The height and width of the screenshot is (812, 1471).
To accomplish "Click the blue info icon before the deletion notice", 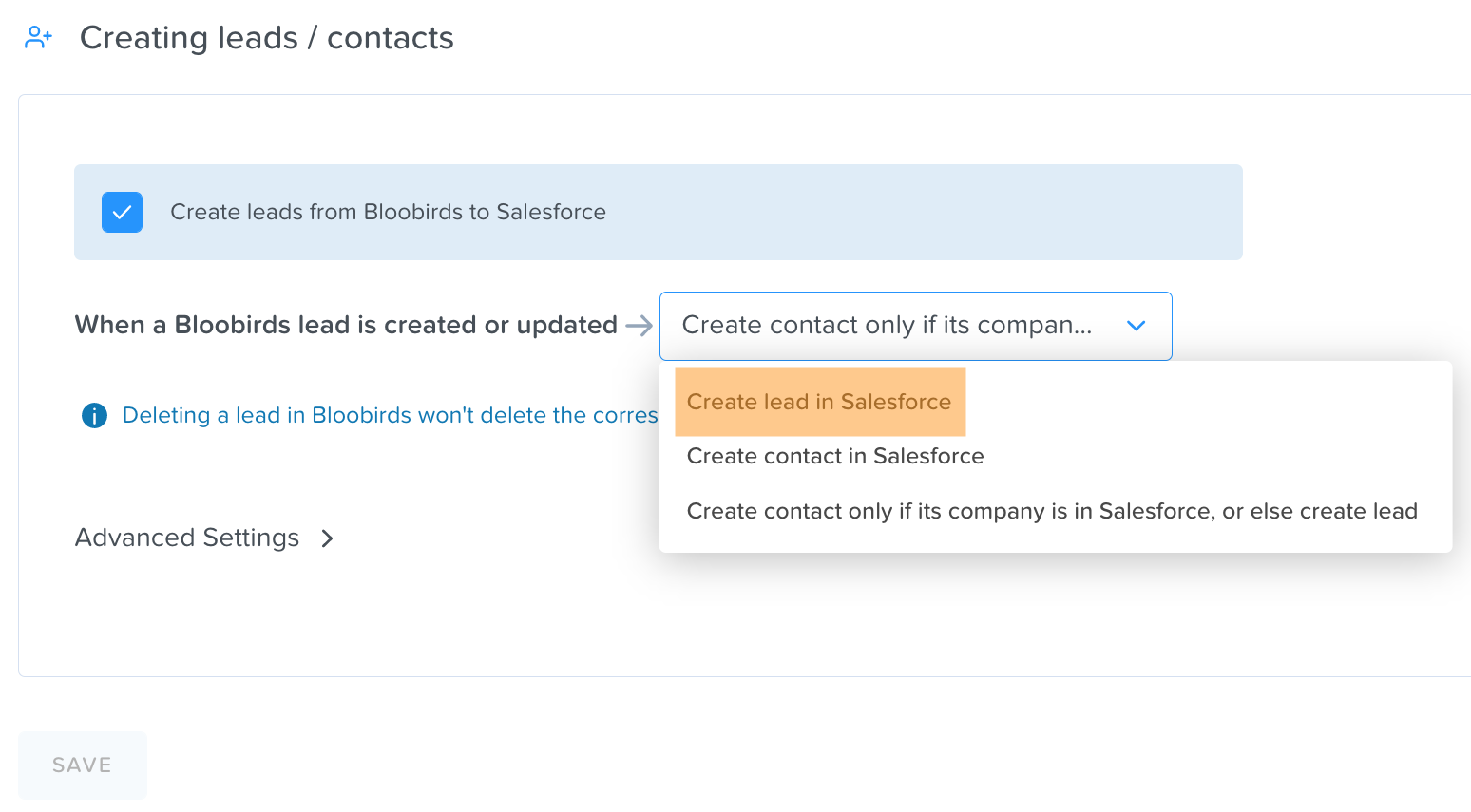I will tap(94, 415).
